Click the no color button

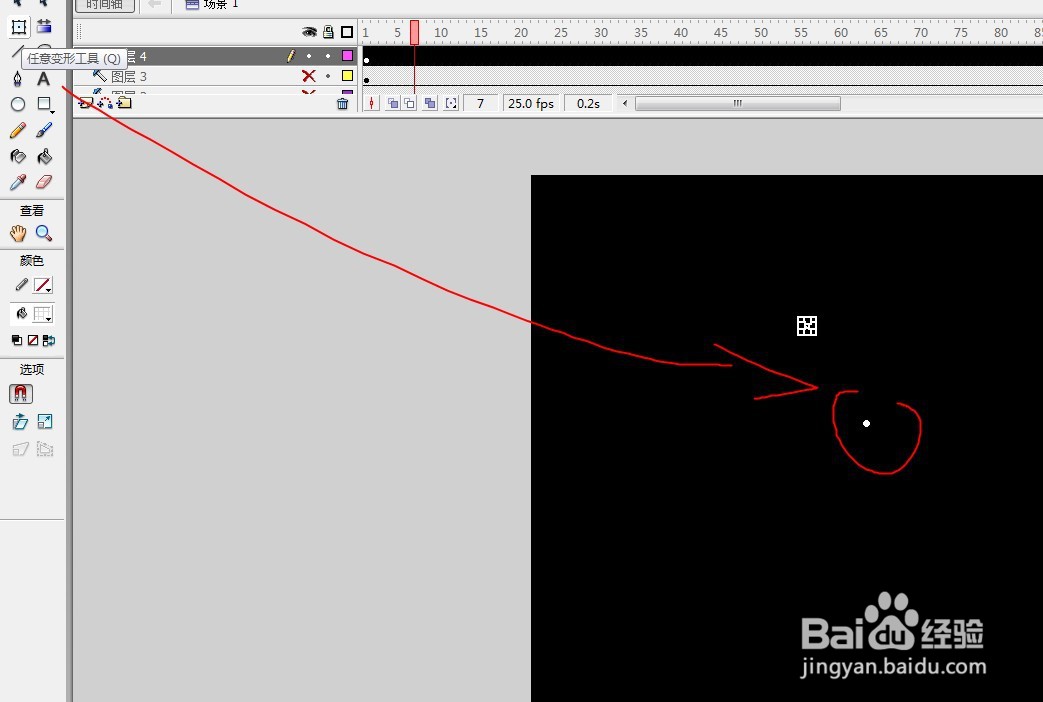(33, 340)
